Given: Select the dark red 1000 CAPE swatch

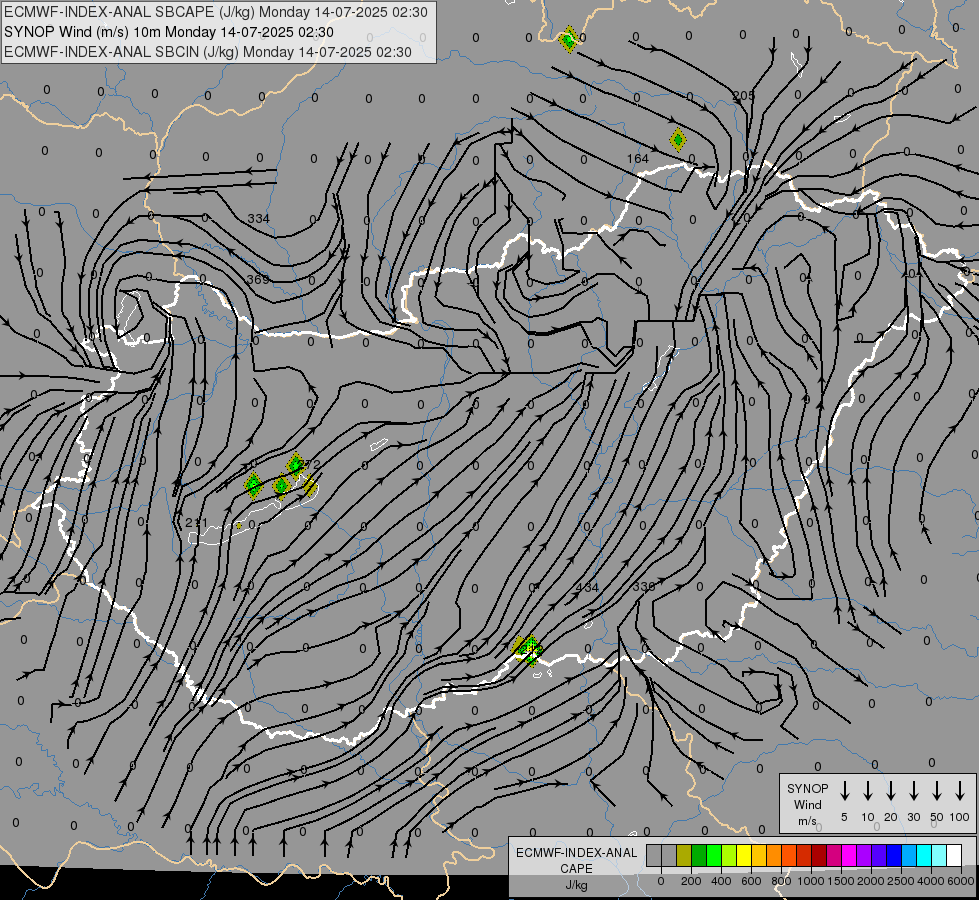Looking at the screenshot, I should pyautogui.click(x=819, y=856).
